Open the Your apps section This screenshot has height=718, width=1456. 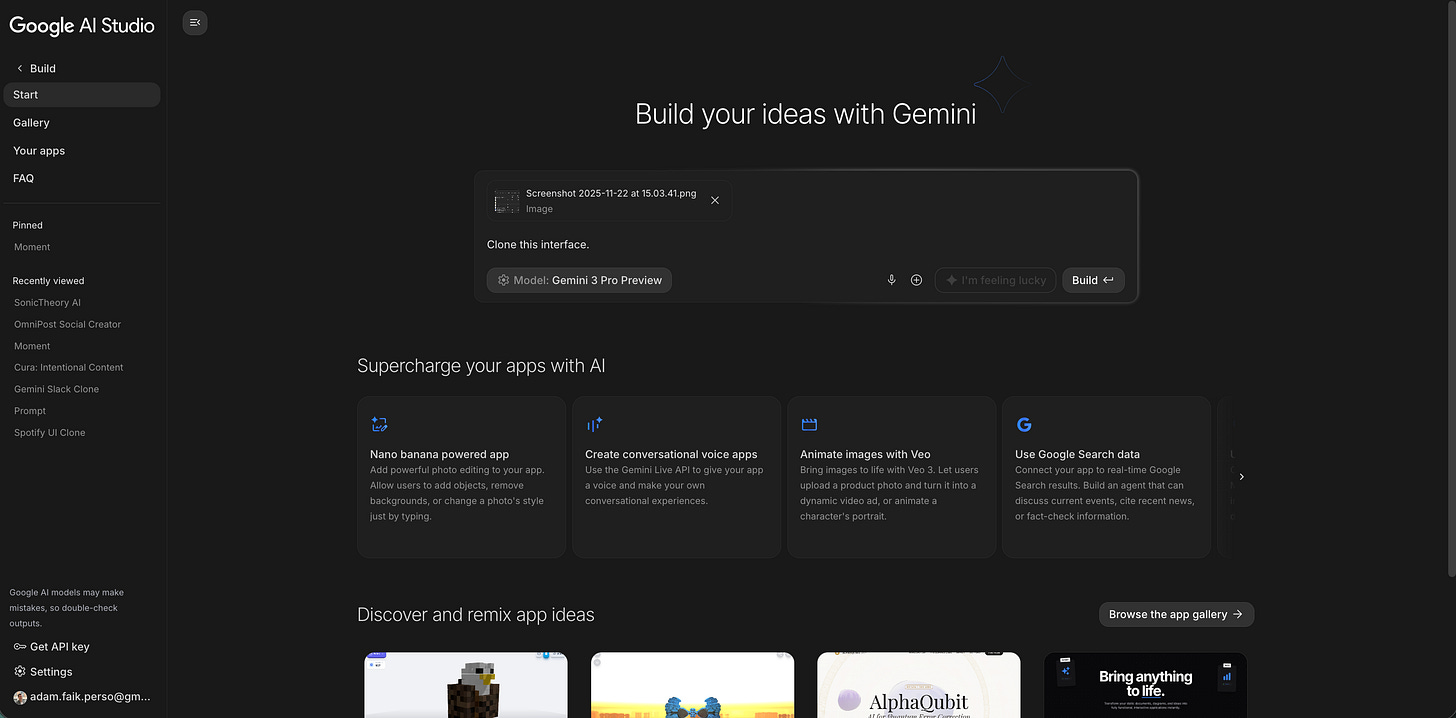38,150
